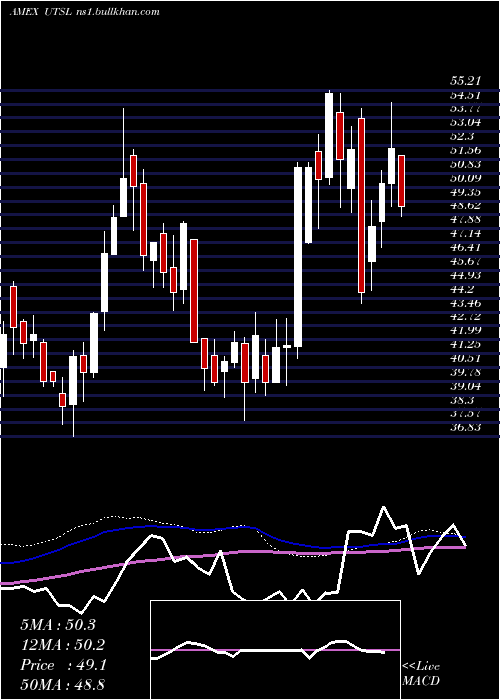Click the 44.93 price level label

pos(465,274)
